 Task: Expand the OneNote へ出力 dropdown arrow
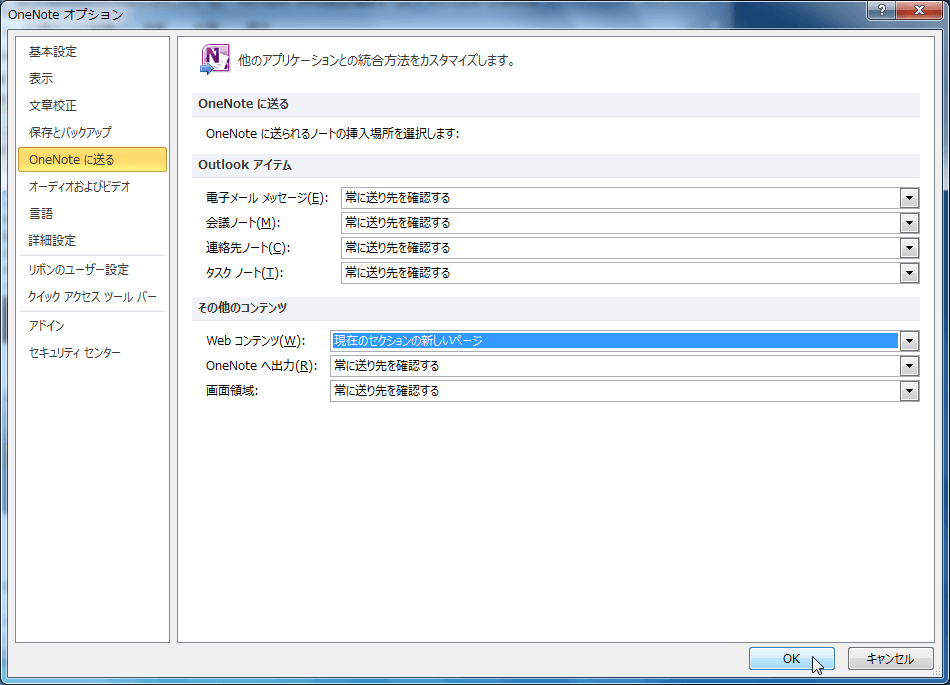click(909, 366)
